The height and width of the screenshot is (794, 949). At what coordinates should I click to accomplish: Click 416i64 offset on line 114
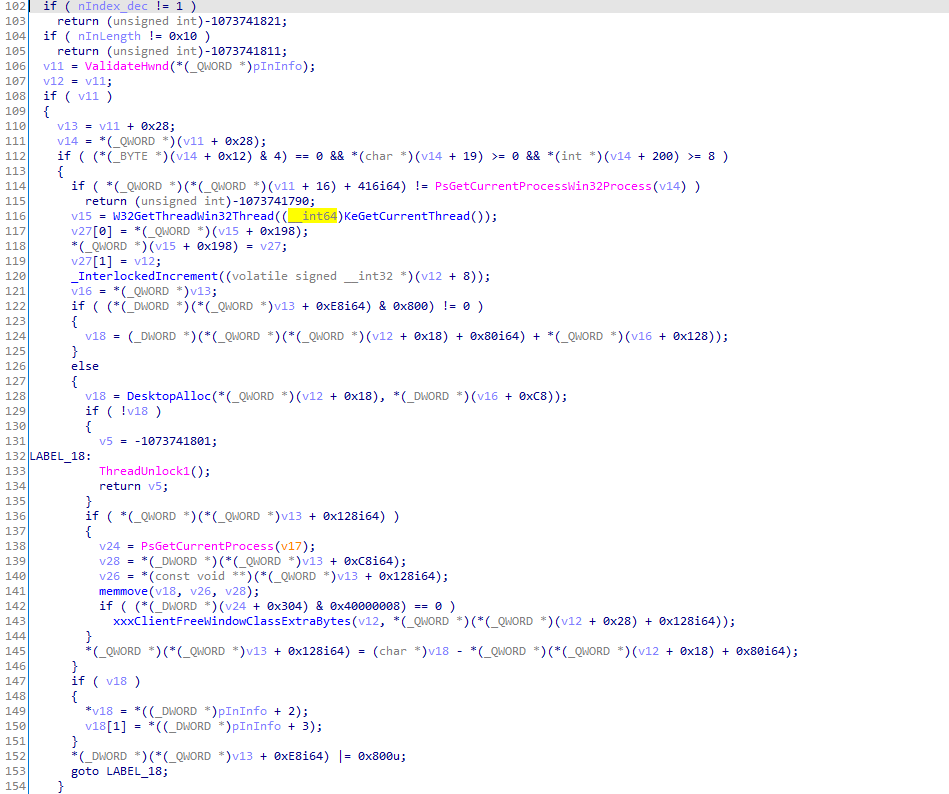pos(379,186)
